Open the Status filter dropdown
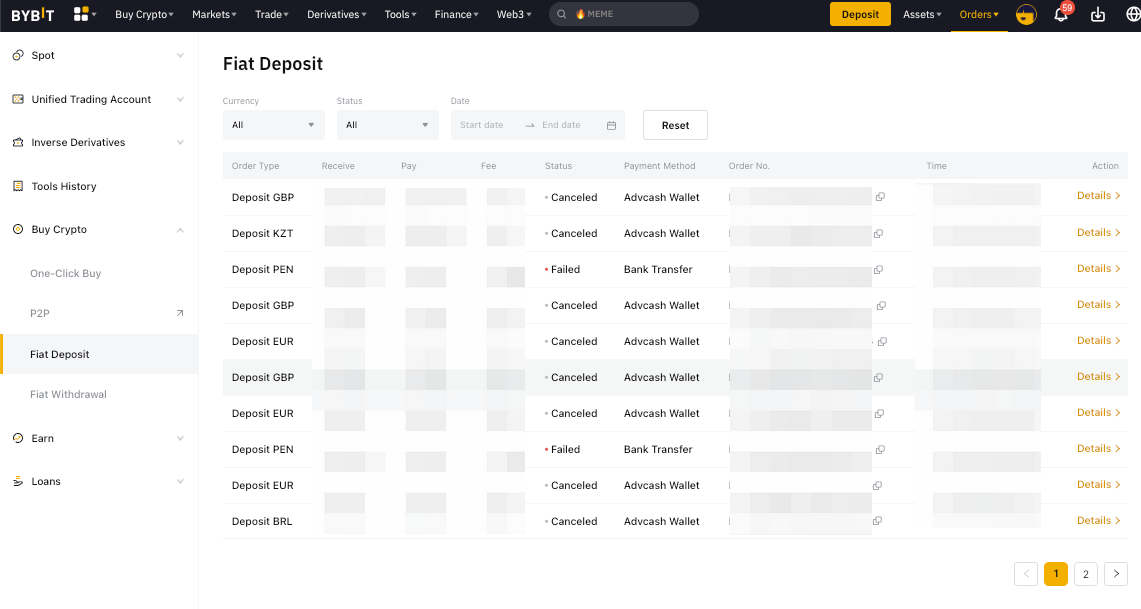Image resolution: width=1141 pixels, height=609 pixels. (x=387, y=125)
